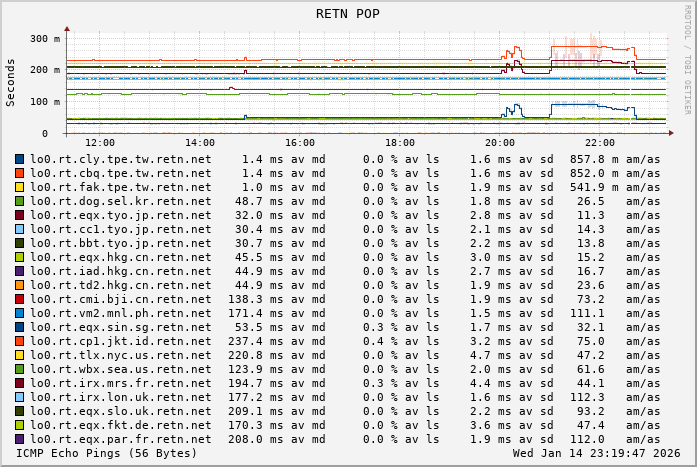This screenshot has width=697, height=467.
Task: Click the RRDTOOL / TOBI OETIKER watermark
Action: (x=688, y=58)
